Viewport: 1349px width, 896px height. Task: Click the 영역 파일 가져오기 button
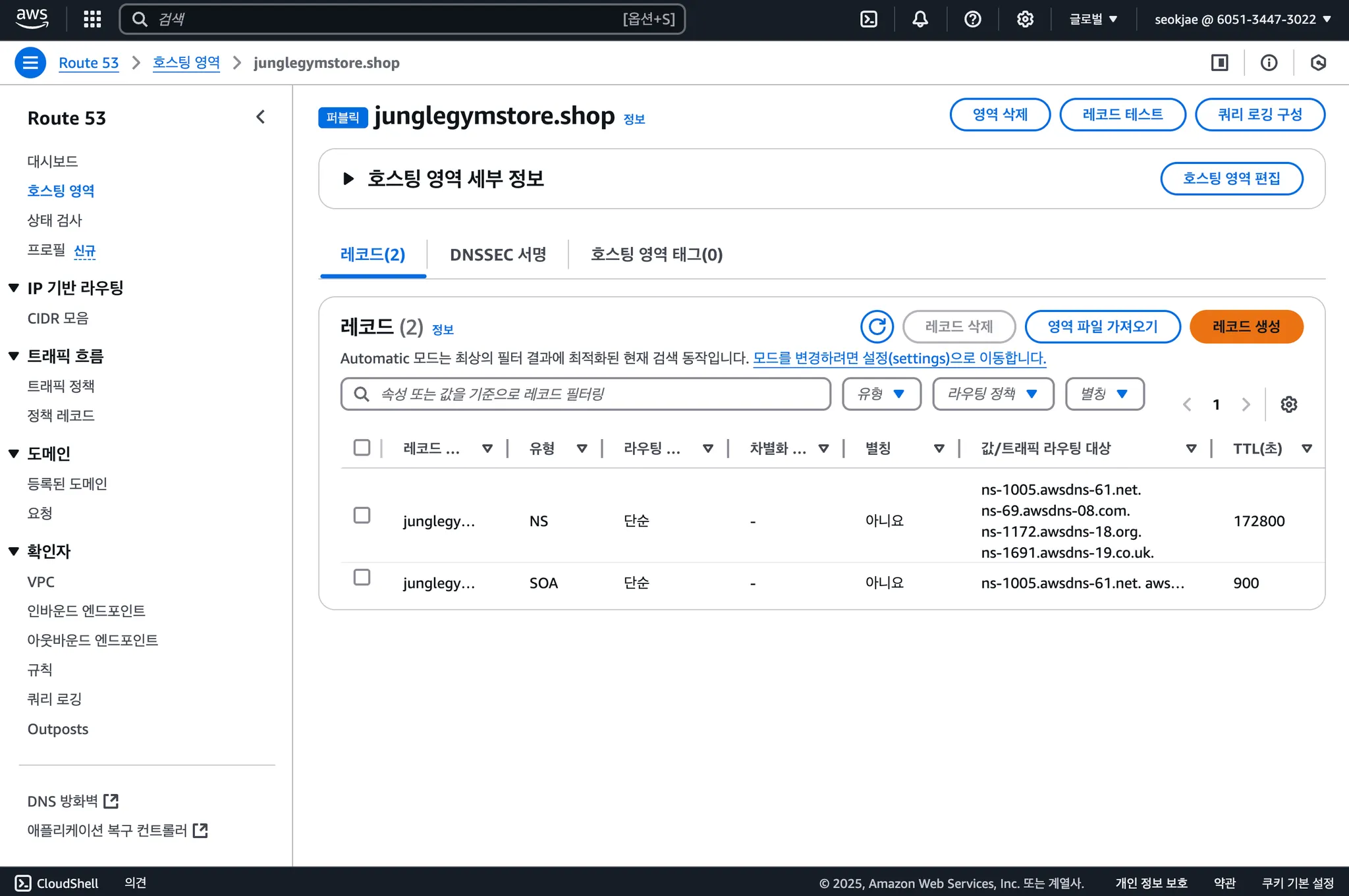[1102, 327]
